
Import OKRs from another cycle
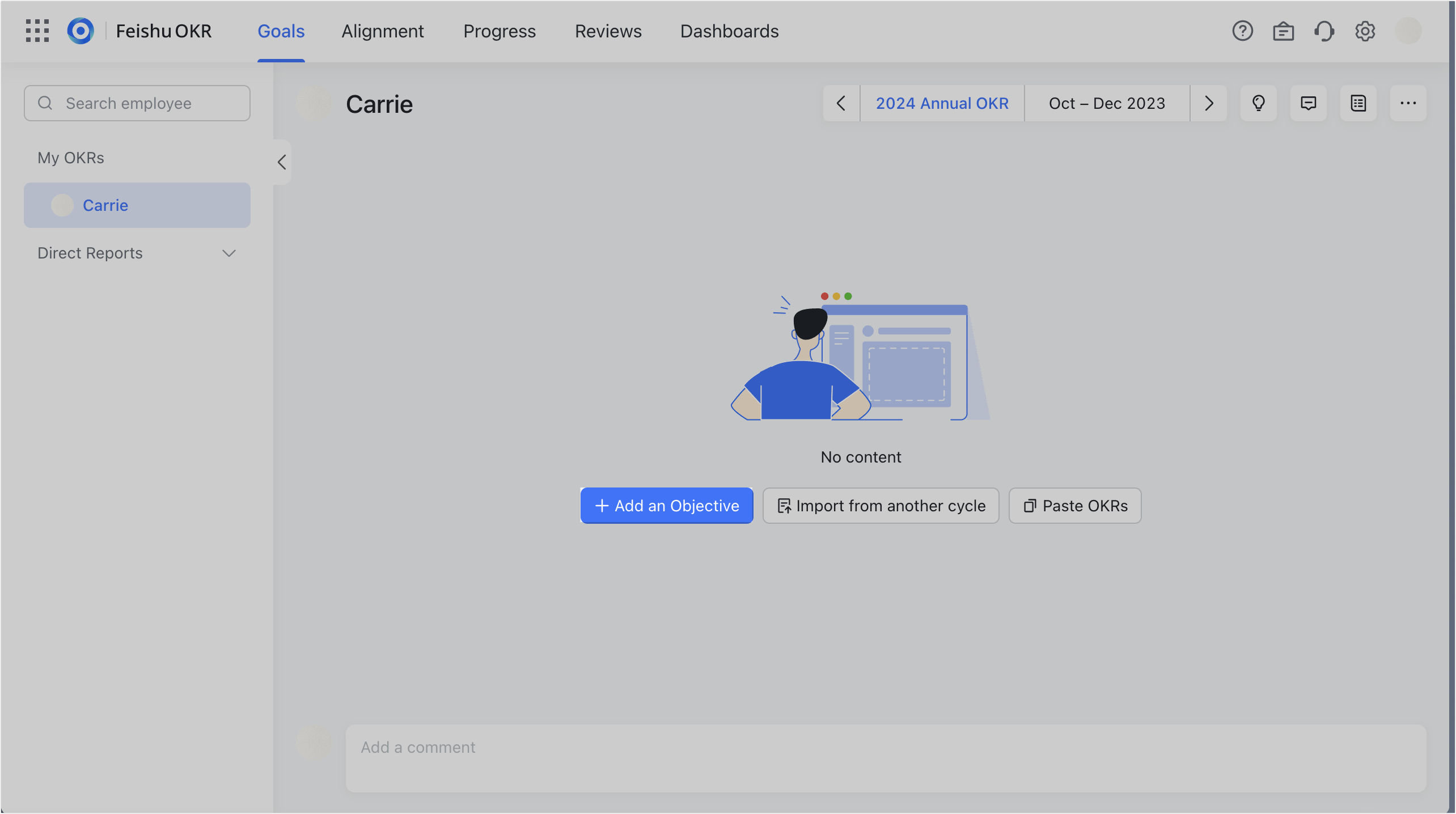coord(881,506)
